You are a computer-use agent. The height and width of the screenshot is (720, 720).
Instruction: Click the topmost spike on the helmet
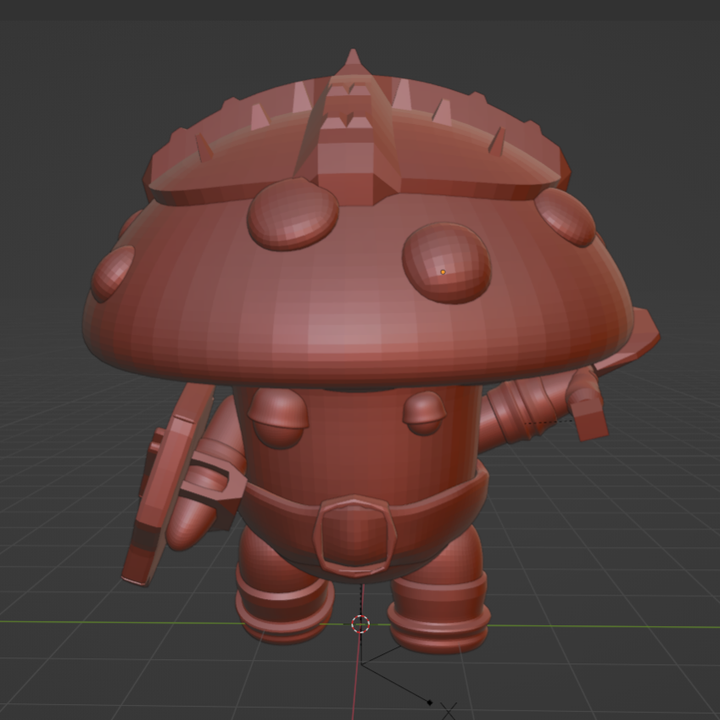(x=352, y=60)
